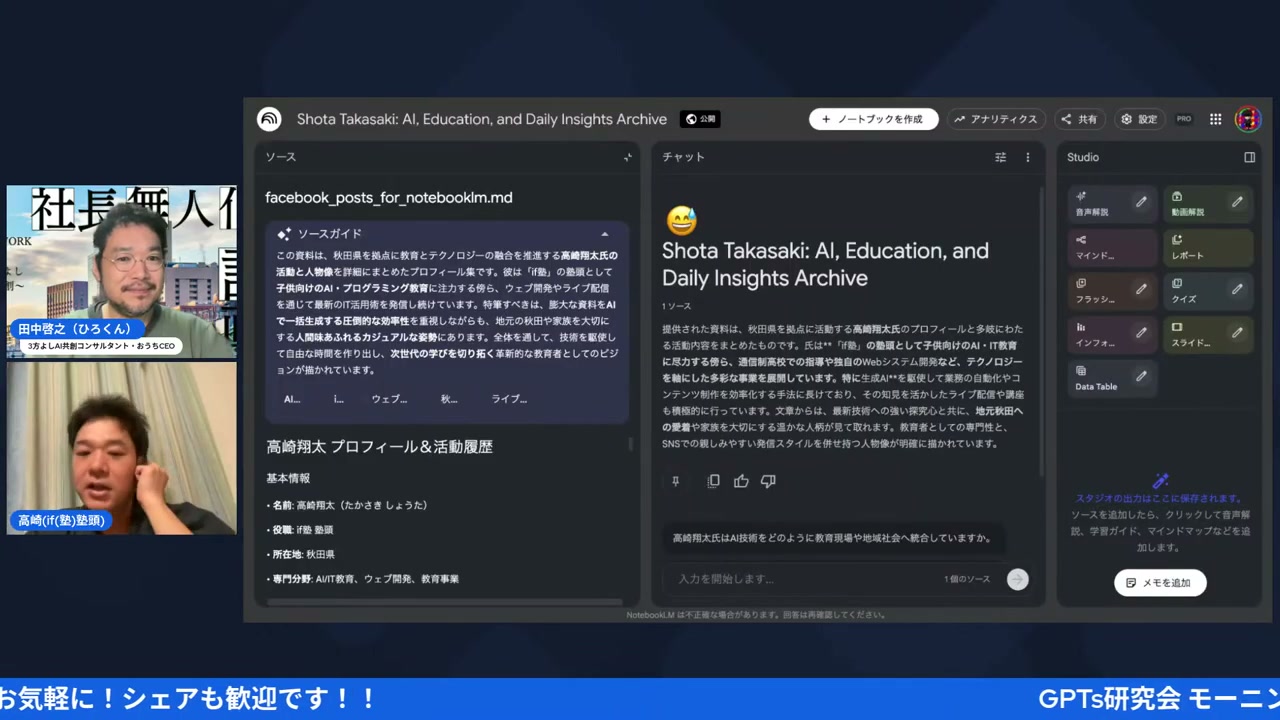The height and width of the screenshot is (720, 1280).
Task: Collapse the ソースガイド source guide
Action: pyautogui.click(x=605, y=233)
